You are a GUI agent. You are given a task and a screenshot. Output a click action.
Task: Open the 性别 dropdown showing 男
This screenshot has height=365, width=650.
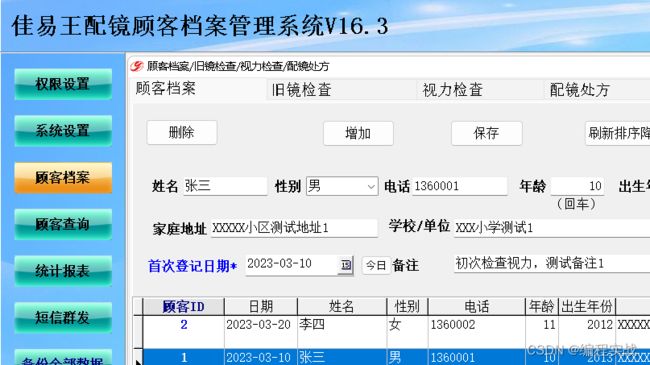pyautogui.click(x=342, y=186)
